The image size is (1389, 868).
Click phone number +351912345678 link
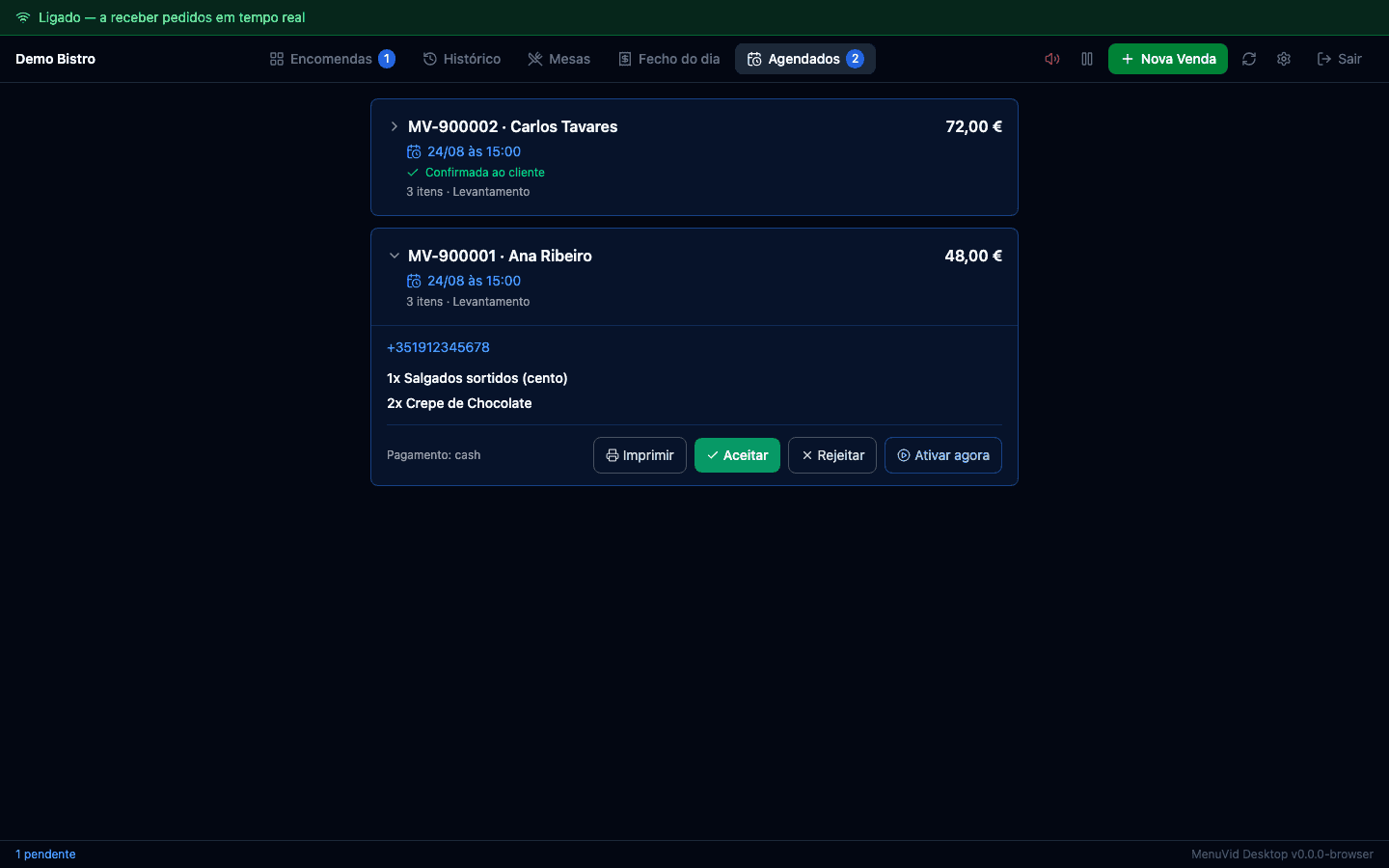pyautogui.click(x=438, y=347)
